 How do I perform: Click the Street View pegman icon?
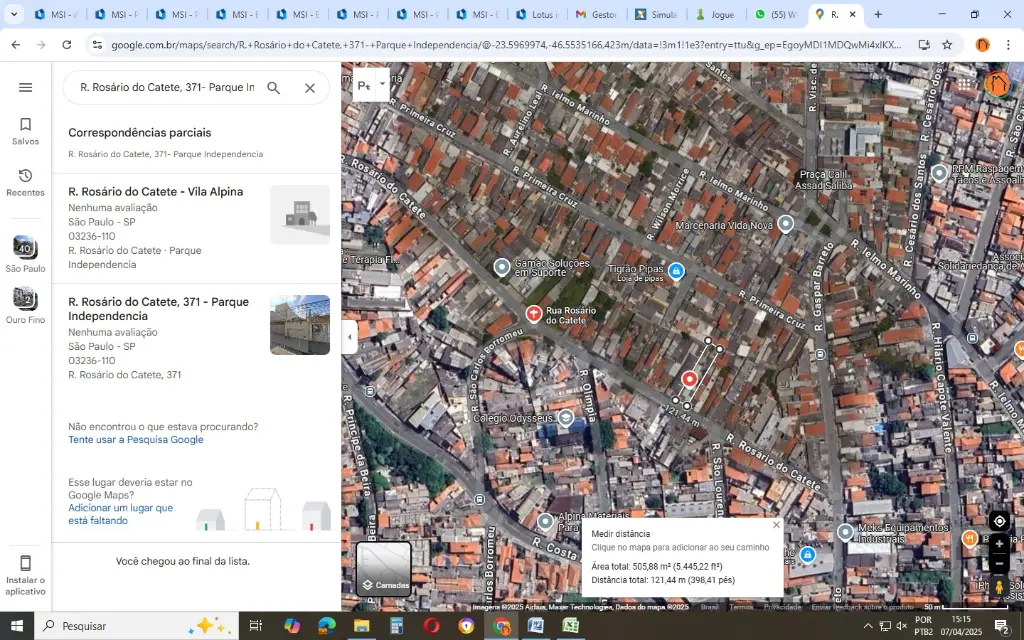(999, 587)
